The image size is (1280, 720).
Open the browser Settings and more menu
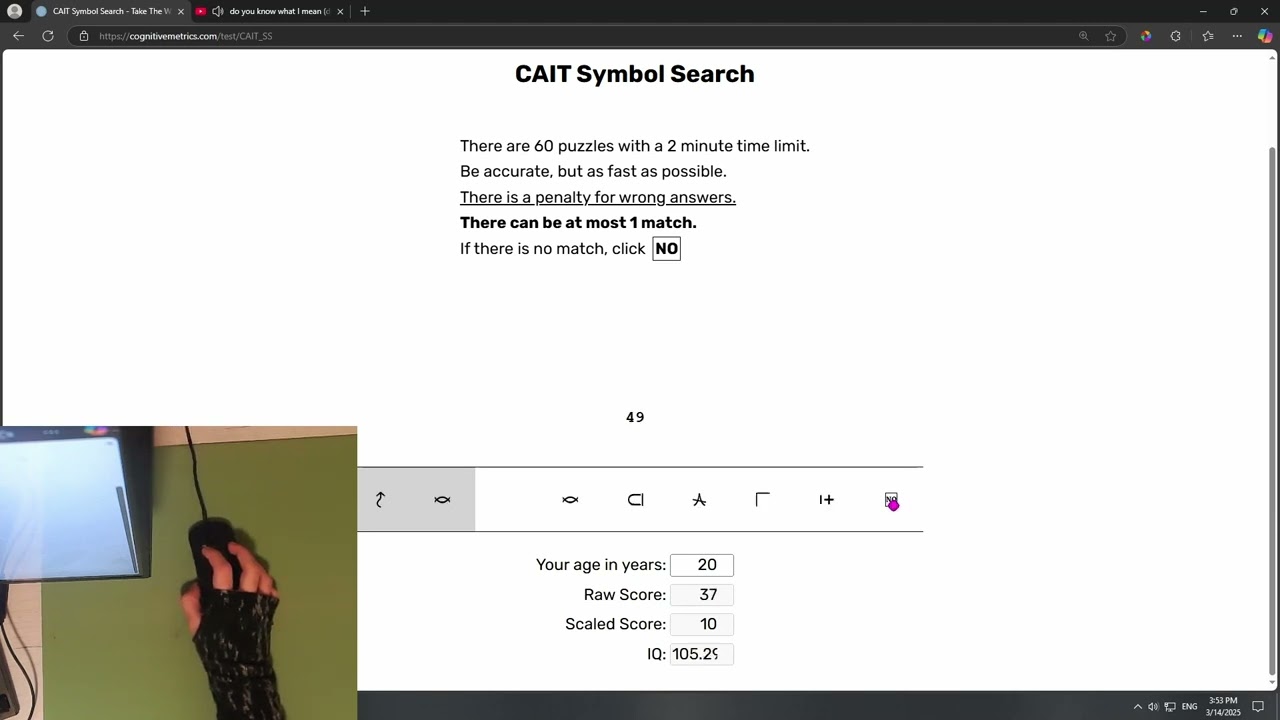point(1237,36)
